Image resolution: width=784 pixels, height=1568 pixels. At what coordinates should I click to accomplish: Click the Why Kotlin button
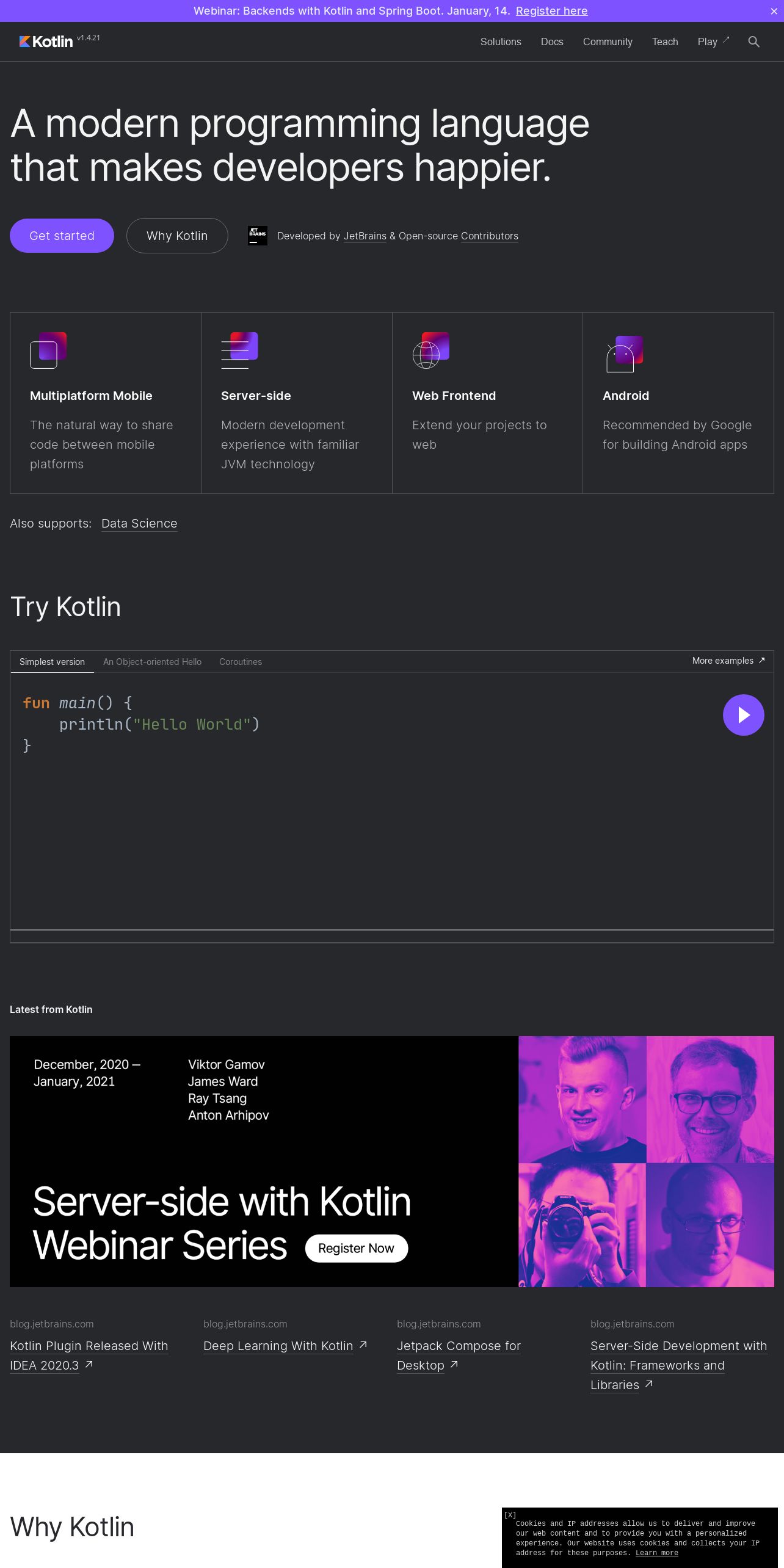click(x=177, y=236)
